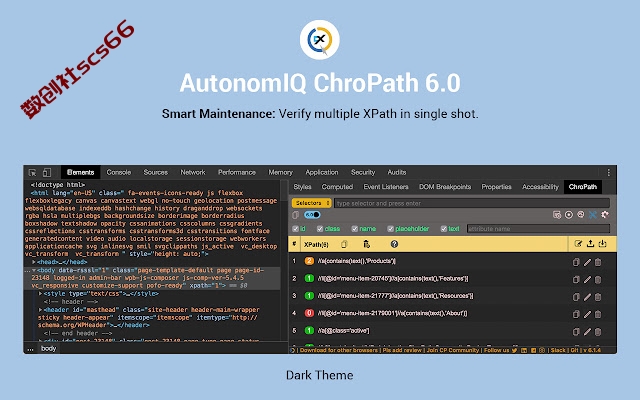The image size is (640, 400).
Task: Toggle the 6.0 version switch
Action: coord(312,215)
